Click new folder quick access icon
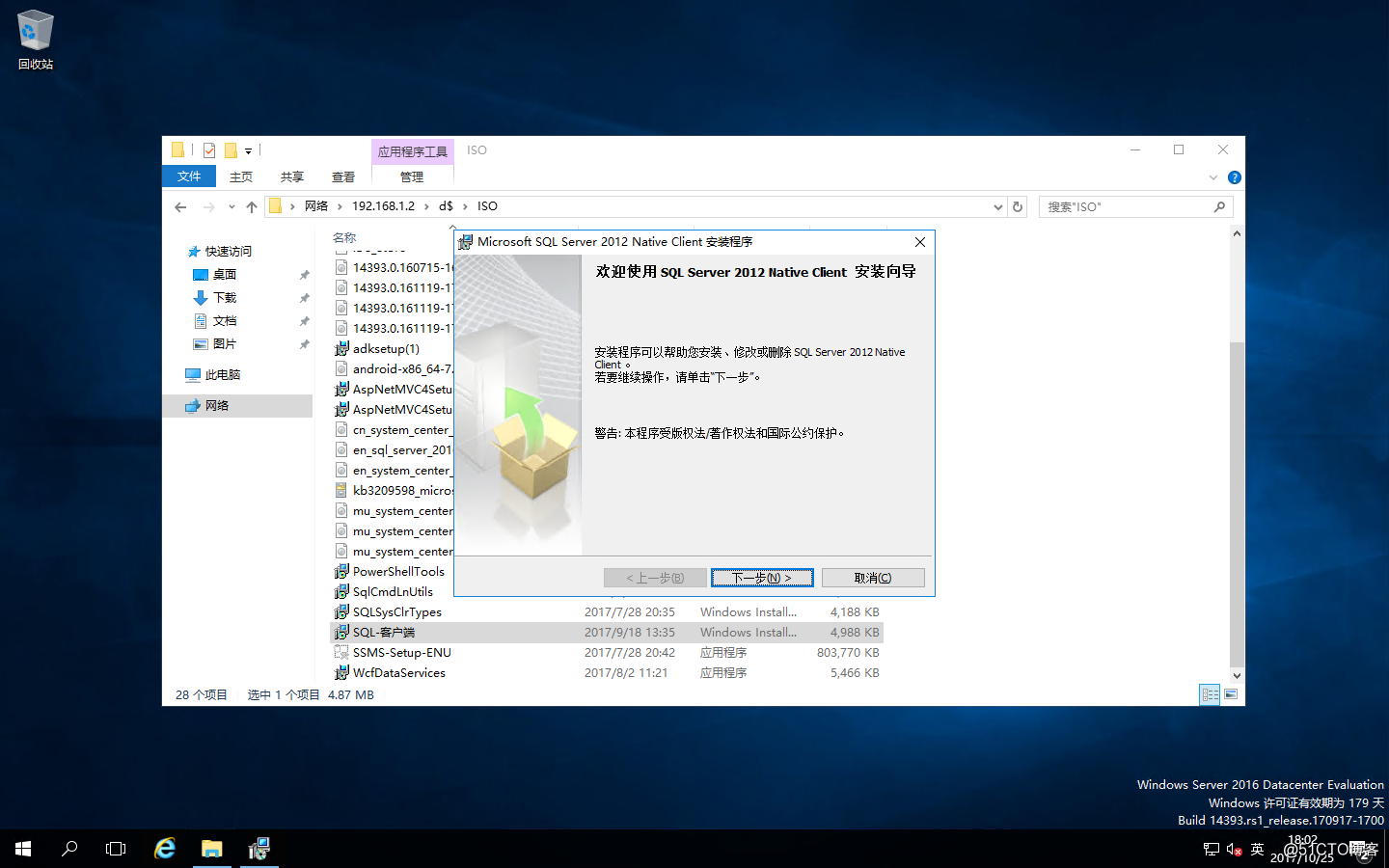 click(231, 150)
